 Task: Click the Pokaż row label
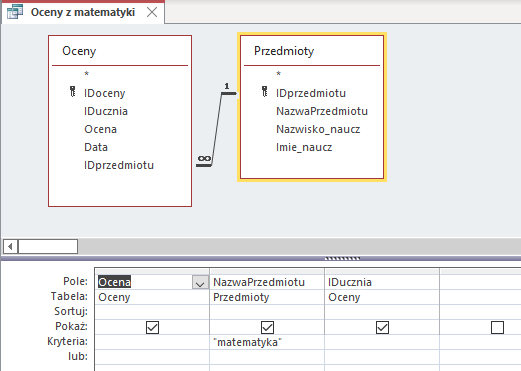coord(71,326)
